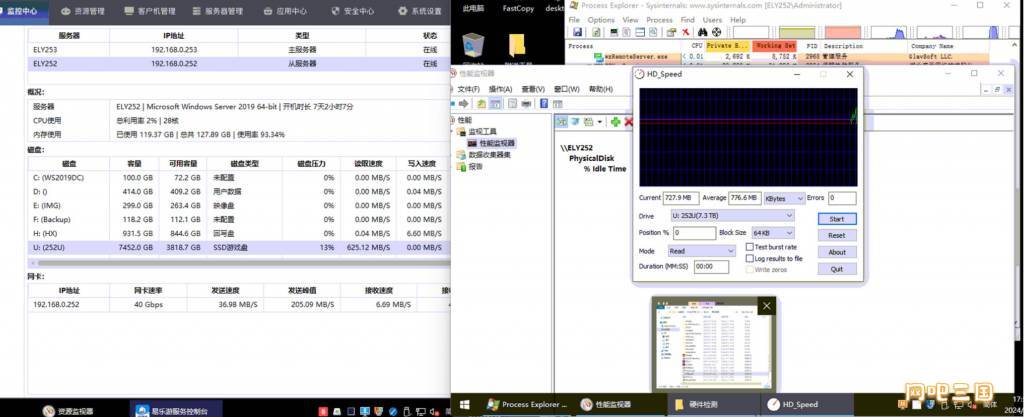Screen dimensions: 1024x417
Task: Open the 查看(V) menu in Performance Monitor
Action: click(x=533, y=89)
